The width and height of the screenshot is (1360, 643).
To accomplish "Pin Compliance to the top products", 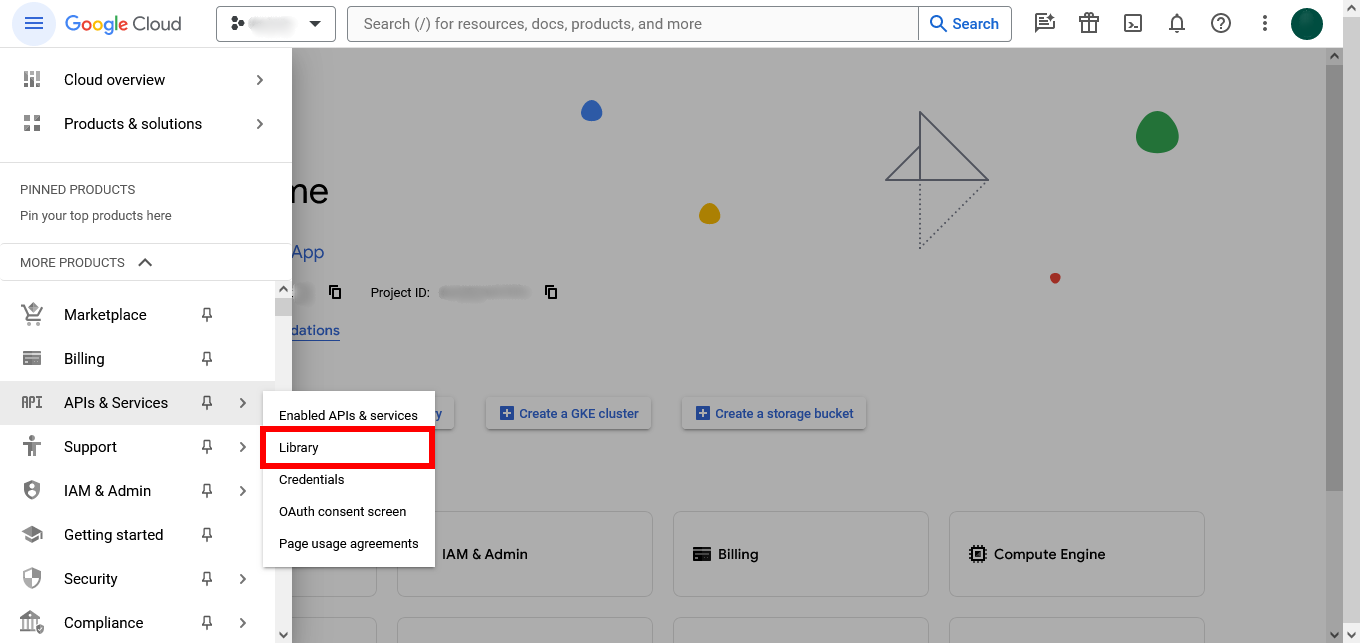I will click(207, 623).
